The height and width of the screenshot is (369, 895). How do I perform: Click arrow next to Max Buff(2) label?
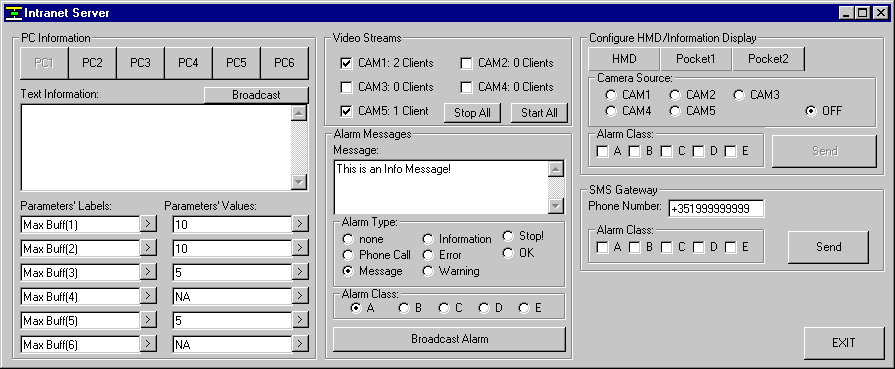(x=148, y=248)
